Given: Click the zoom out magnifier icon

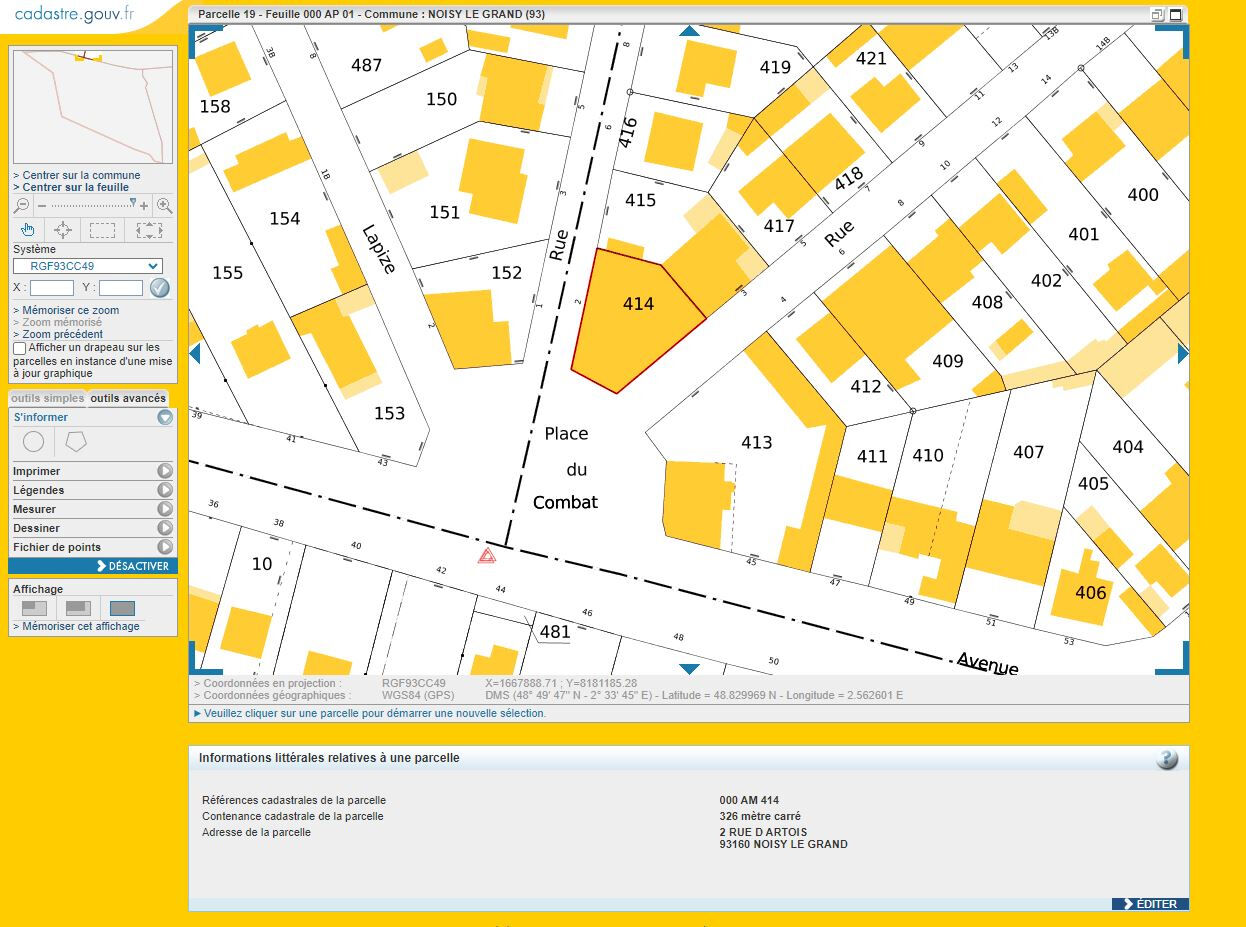Looking at the screenshot, I should pyautogui.click(x=22, y=206).
